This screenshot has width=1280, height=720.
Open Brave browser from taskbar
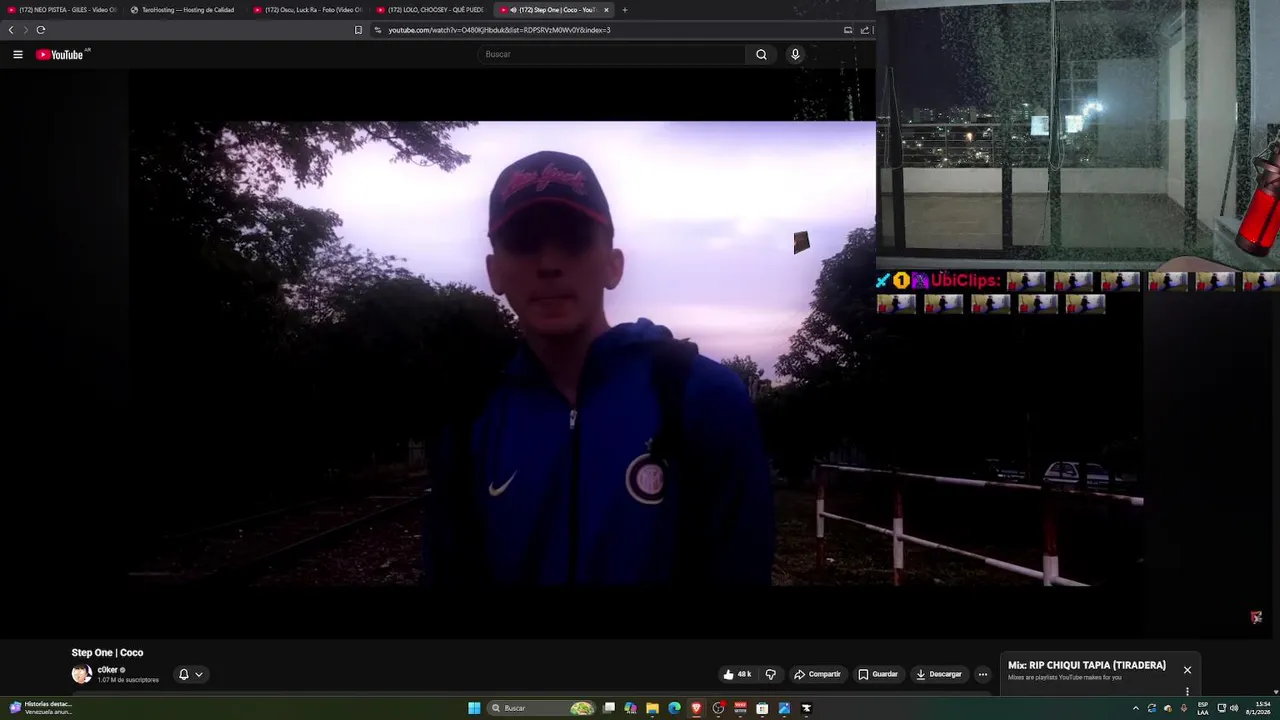[696, 708]
